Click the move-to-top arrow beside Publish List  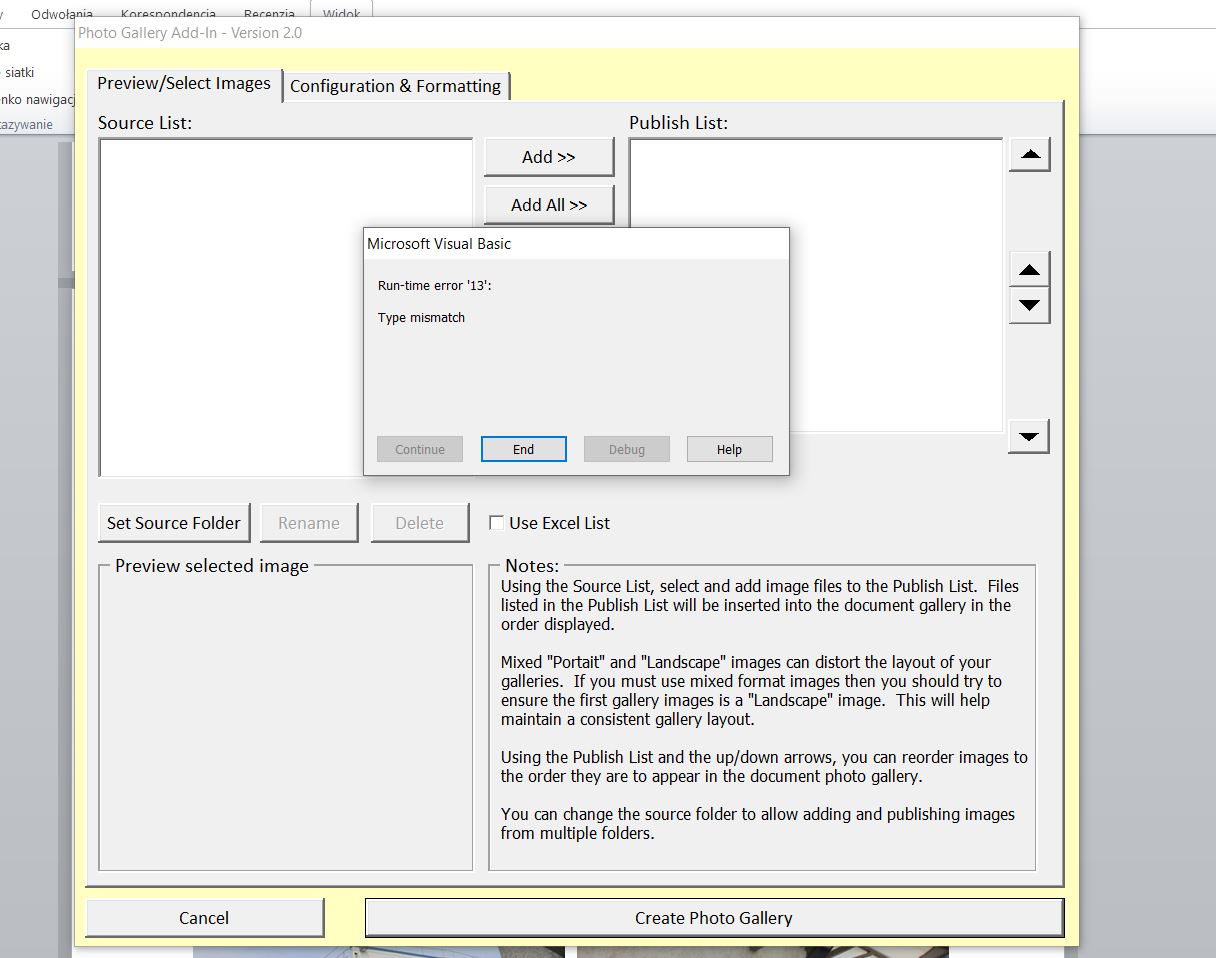pyautogui.click(x=1029, y=155)
